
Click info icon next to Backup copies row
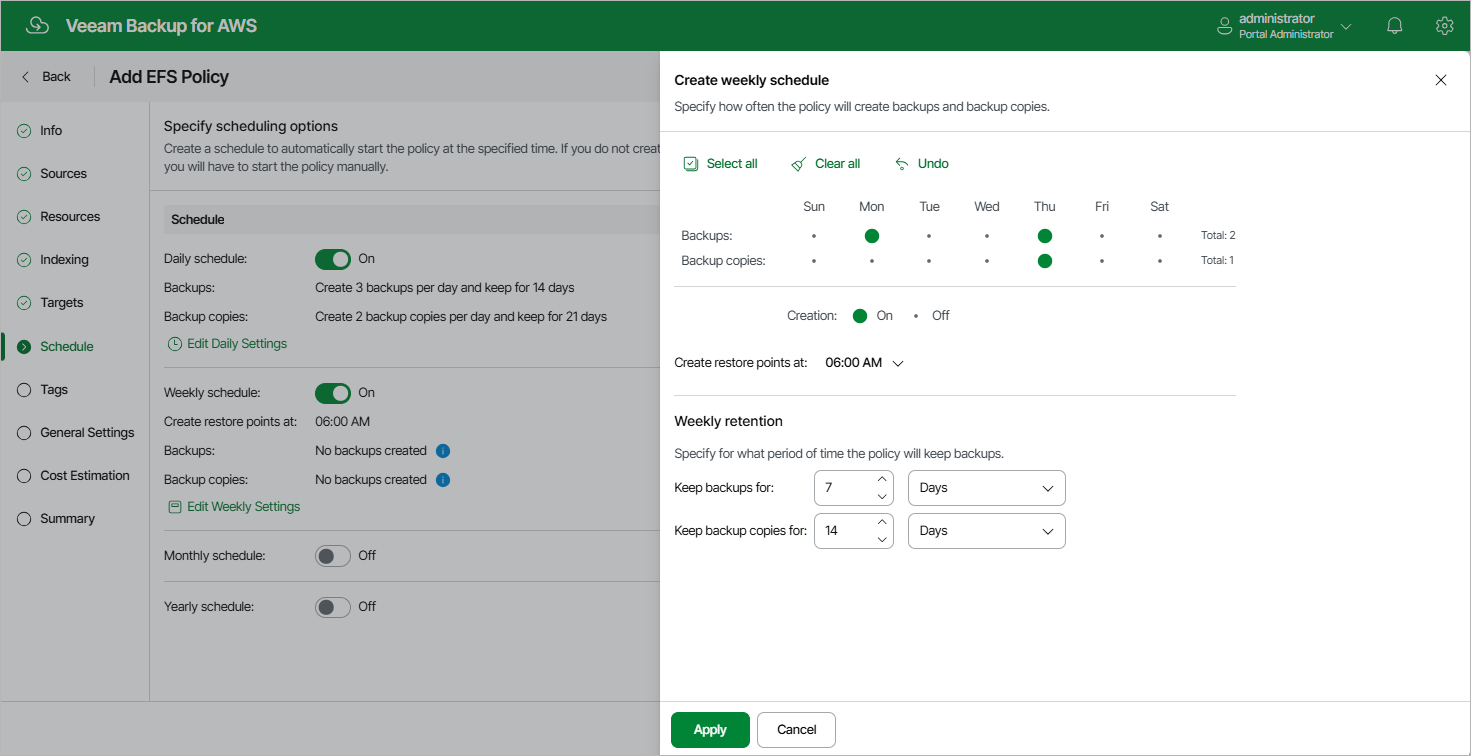[x=443, y=480]
